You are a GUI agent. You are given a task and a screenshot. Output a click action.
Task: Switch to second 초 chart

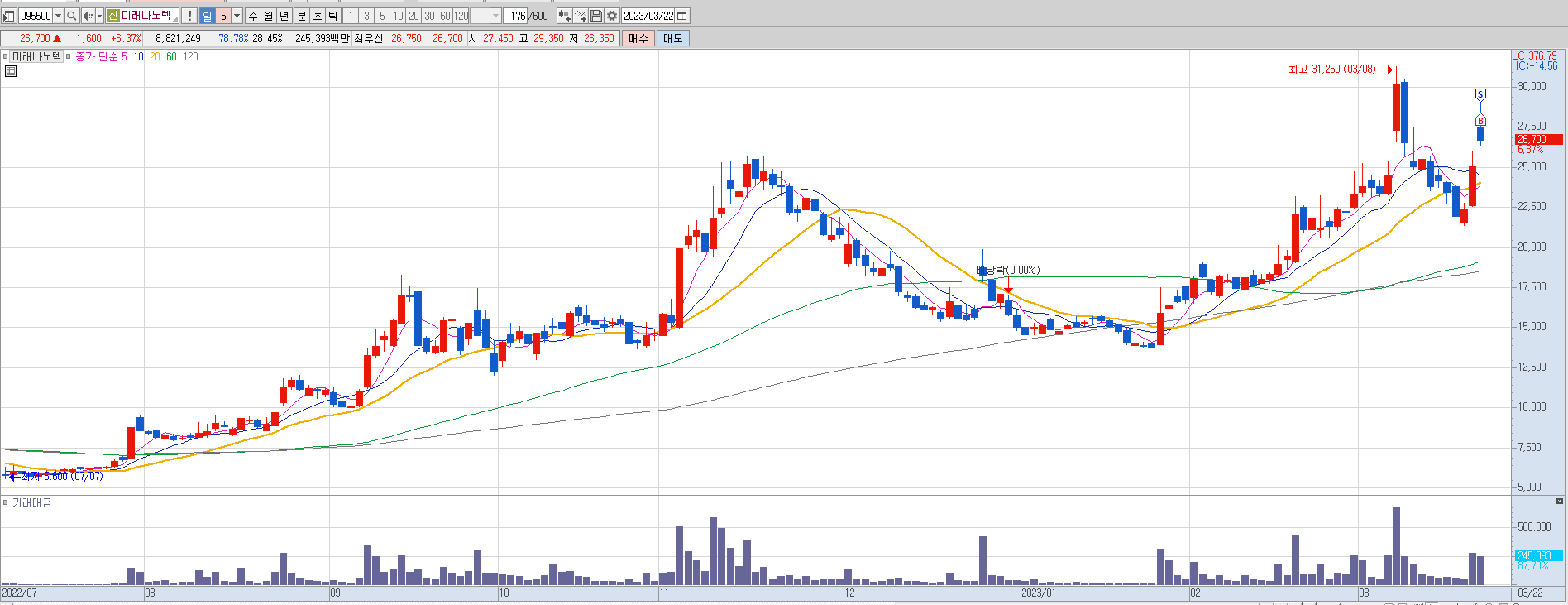point(318,16)
